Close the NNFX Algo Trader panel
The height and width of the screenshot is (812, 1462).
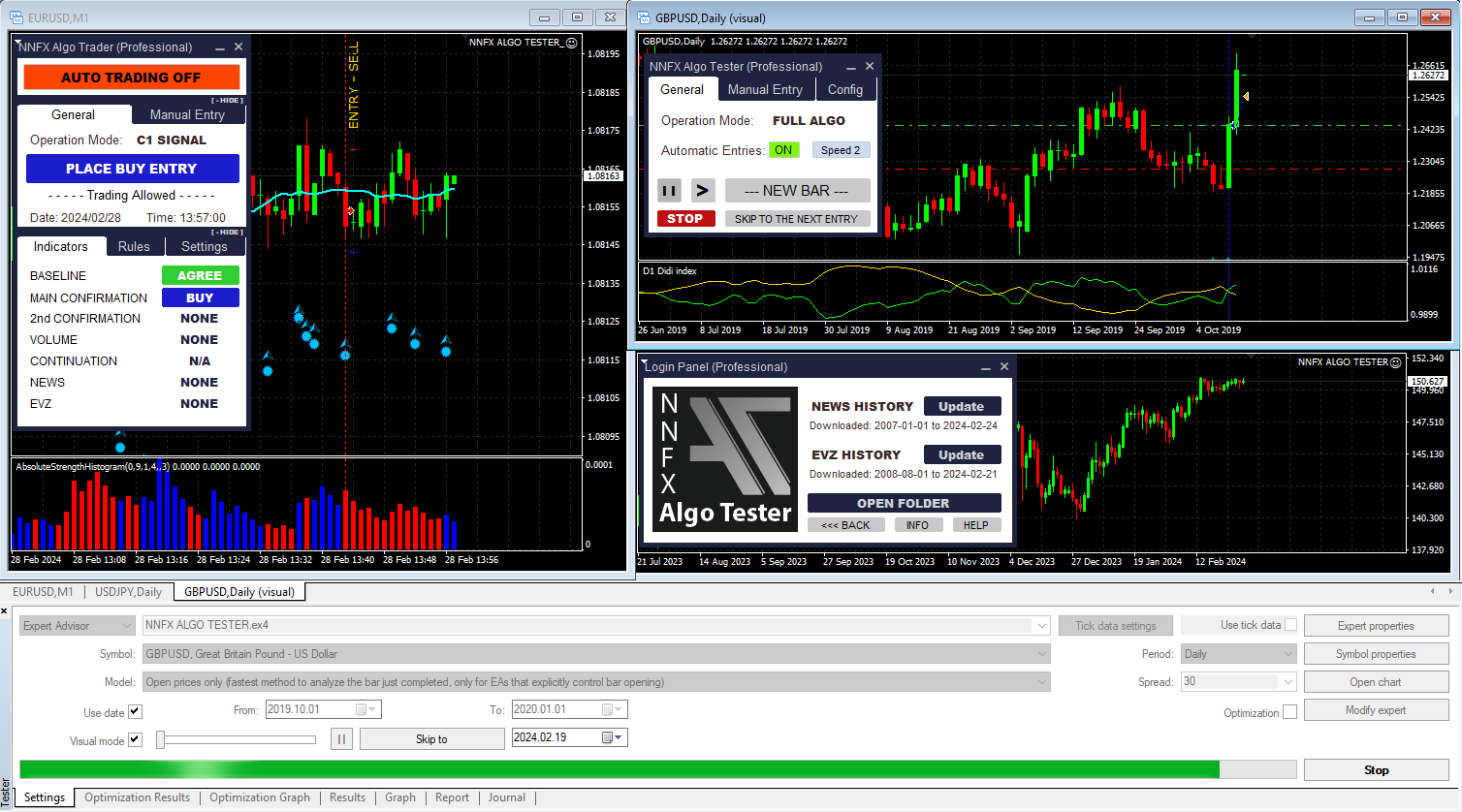238,47
